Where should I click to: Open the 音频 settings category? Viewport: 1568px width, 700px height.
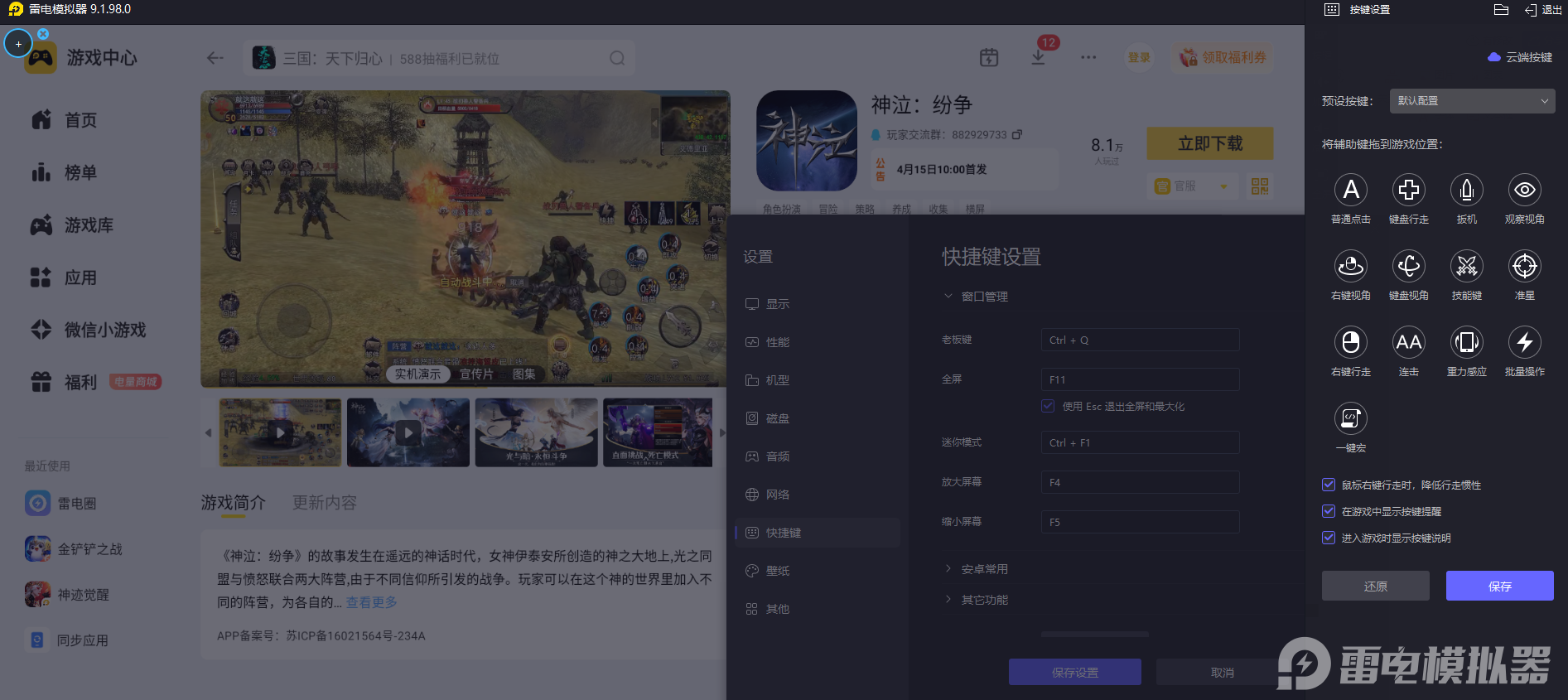(x=818, y=456)
